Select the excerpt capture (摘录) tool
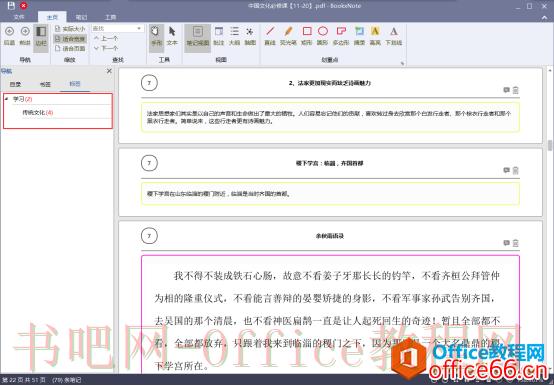Viewport: 554px width, 386px height. click(x=359, y=36)
